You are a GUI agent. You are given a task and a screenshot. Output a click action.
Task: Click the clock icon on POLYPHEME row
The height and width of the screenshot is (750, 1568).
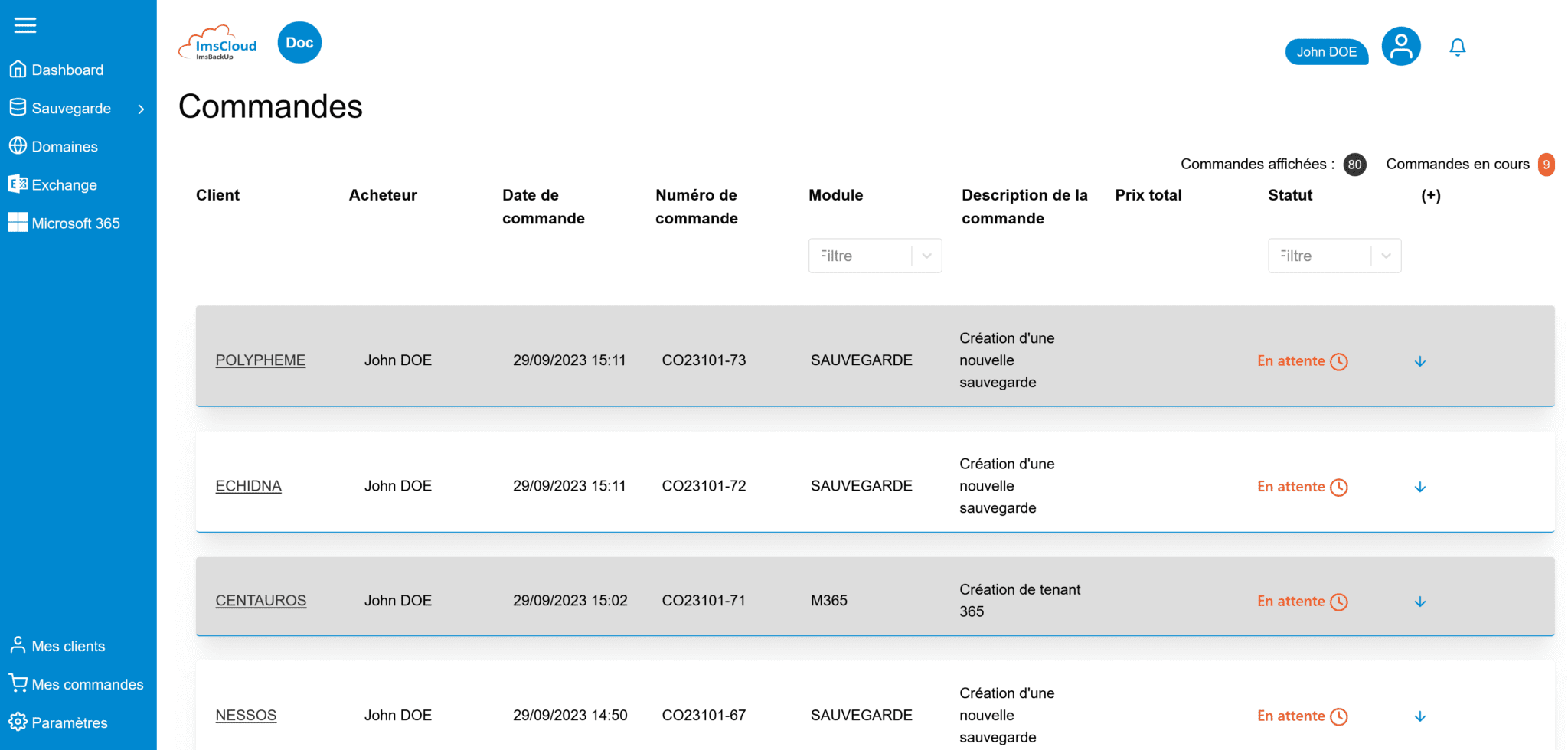(1338, 361)
